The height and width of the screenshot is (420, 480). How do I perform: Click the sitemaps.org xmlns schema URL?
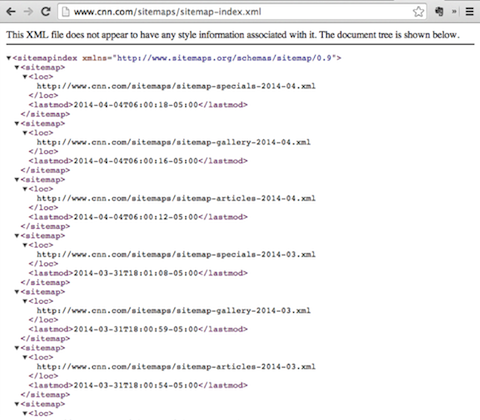[x=224, y=58]
